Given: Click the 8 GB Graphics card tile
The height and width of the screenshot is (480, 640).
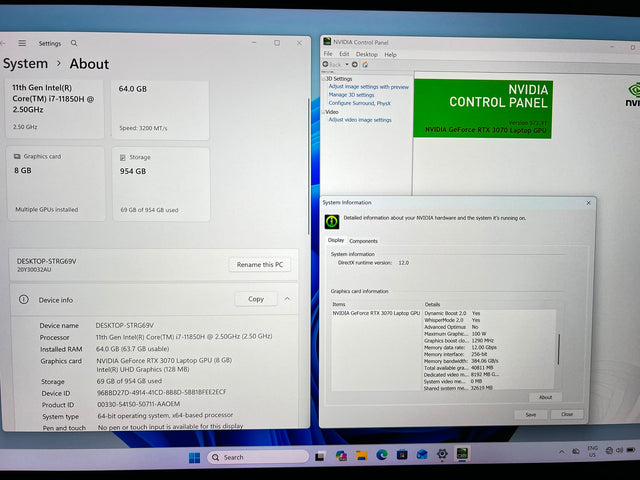Looking at the screenshot, I should (56, 184).
